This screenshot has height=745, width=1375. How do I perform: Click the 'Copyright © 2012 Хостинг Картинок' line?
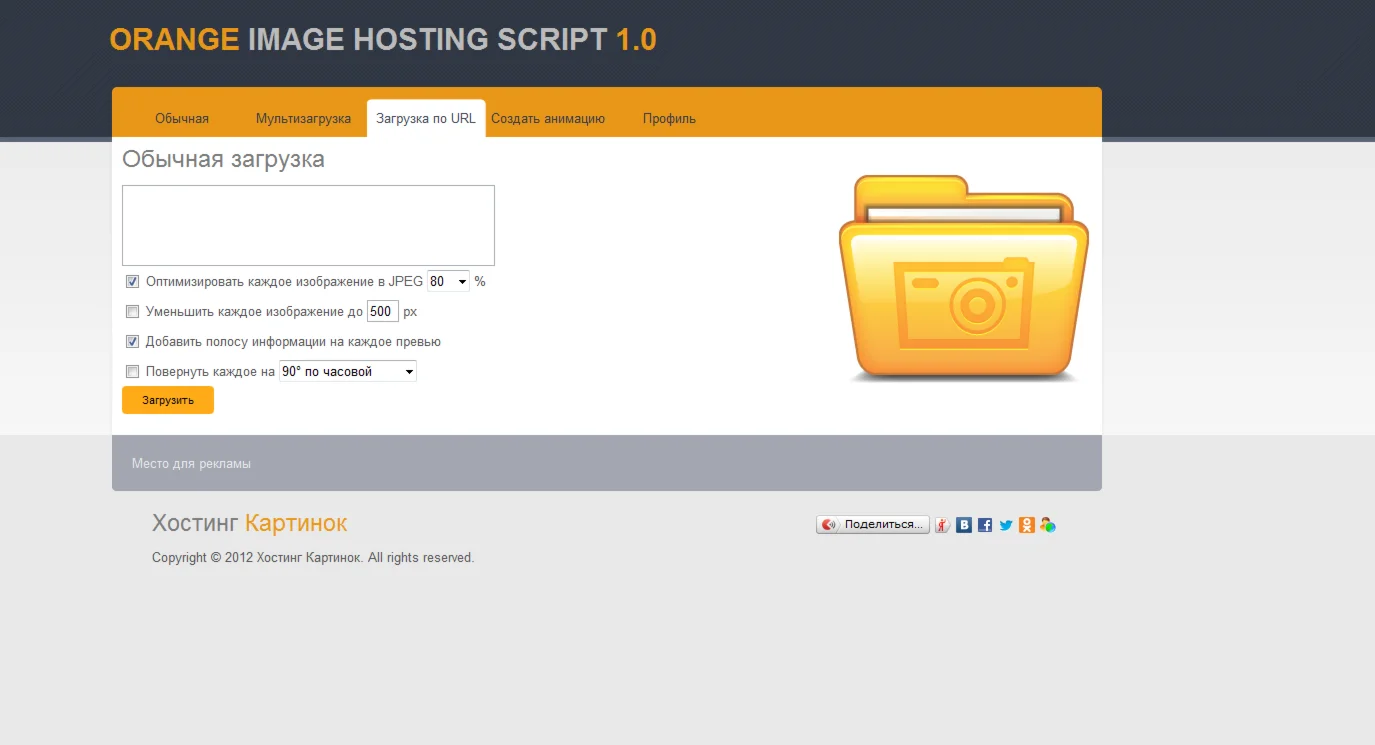pos(313,558)
